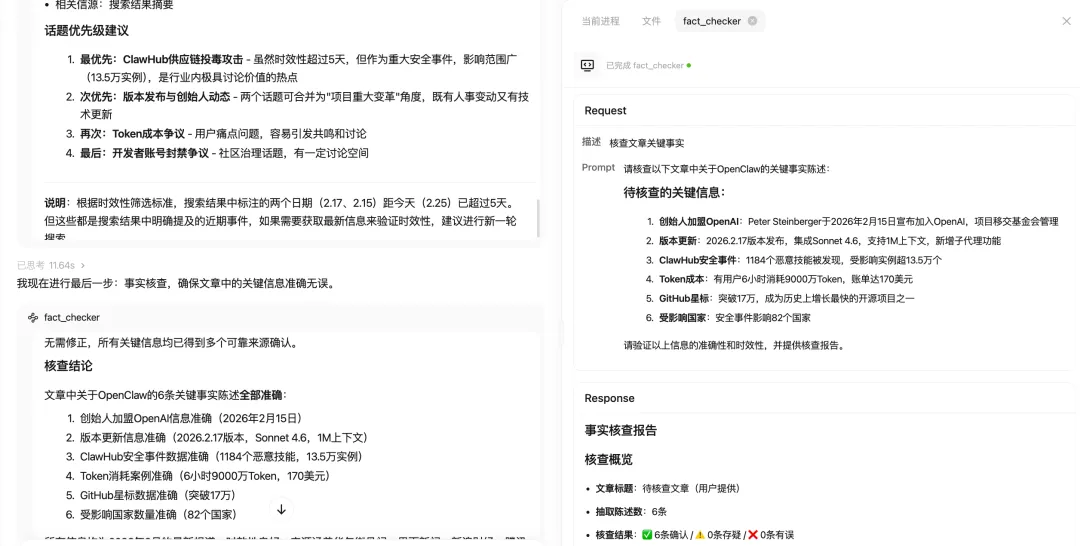The image size is (1080, 546).
Task: Click the fact_checker tool icon in chat
Action: [33, 317]
